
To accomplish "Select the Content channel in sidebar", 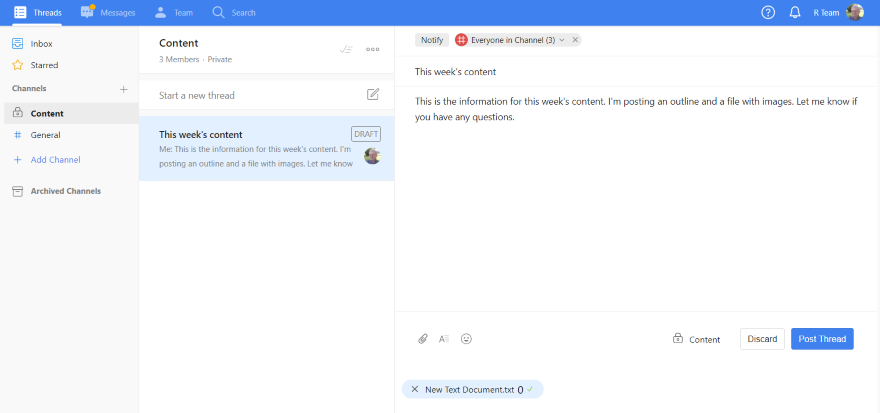I will click(x=70, y=113).
